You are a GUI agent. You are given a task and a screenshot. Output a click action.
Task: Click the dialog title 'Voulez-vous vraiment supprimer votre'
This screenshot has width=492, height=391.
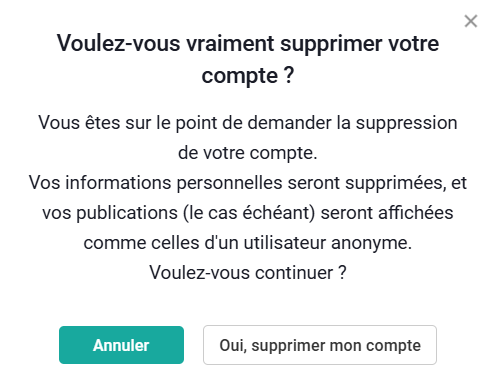pyautogui.click(x=248, y=44)
